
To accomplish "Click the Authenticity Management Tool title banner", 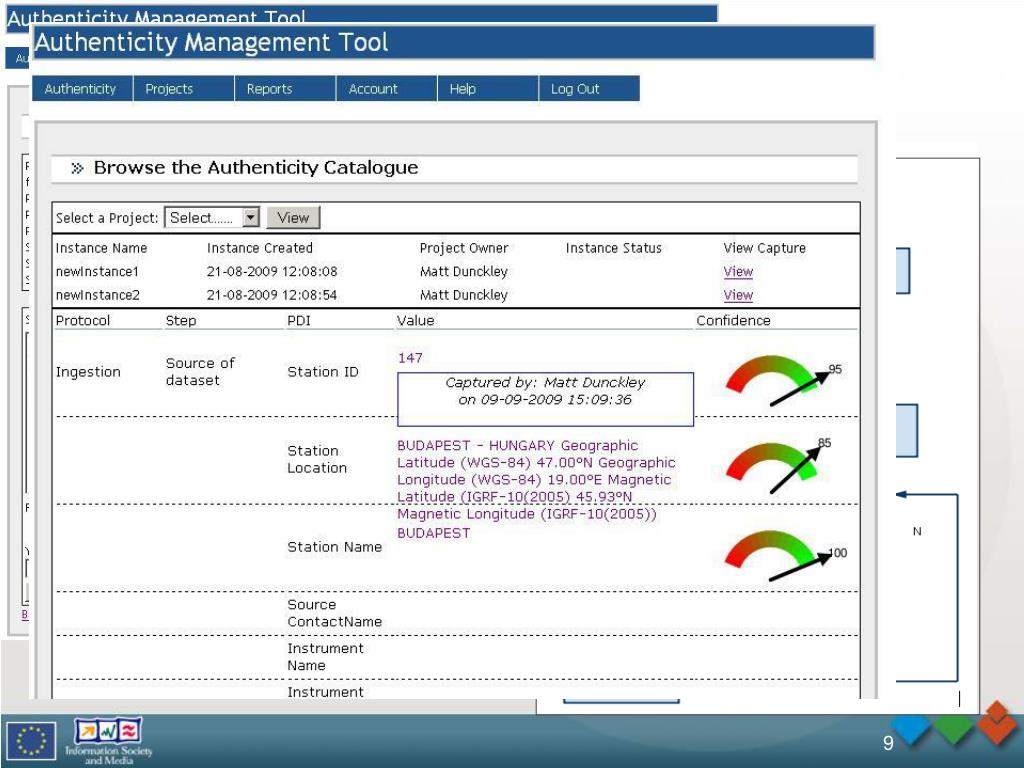I will click(453, 42).
